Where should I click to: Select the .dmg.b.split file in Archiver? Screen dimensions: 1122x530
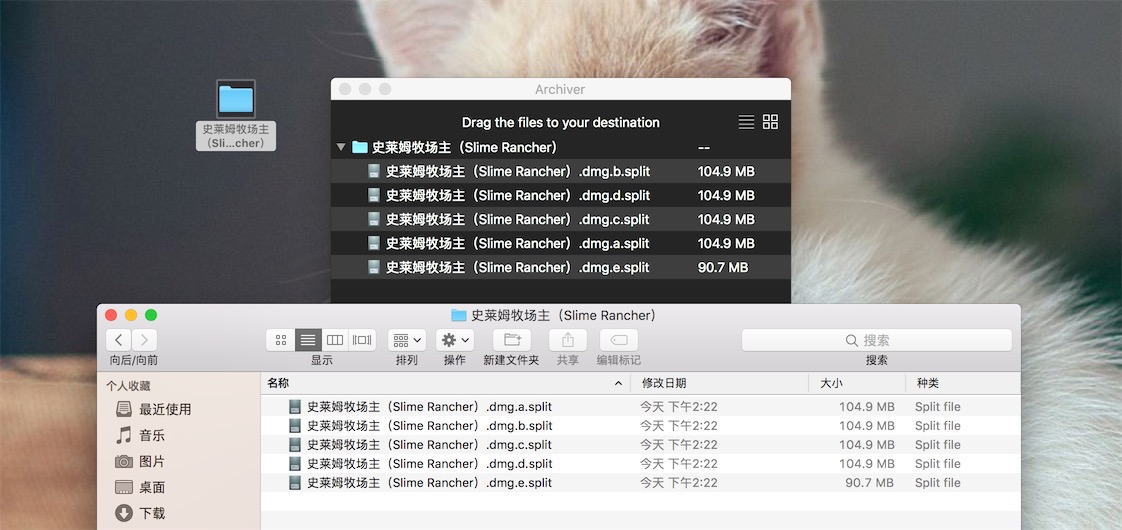(x=561, y=171)
